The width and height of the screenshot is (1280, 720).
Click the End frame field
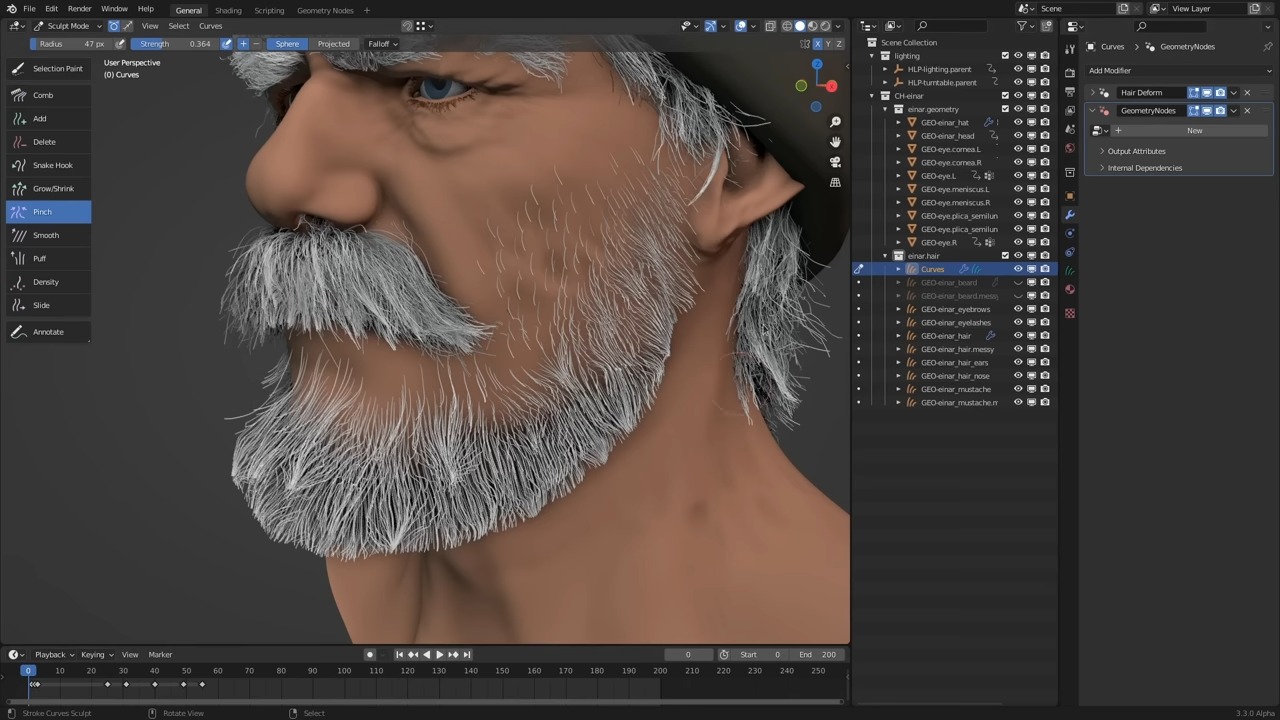[x=817, y=655]
